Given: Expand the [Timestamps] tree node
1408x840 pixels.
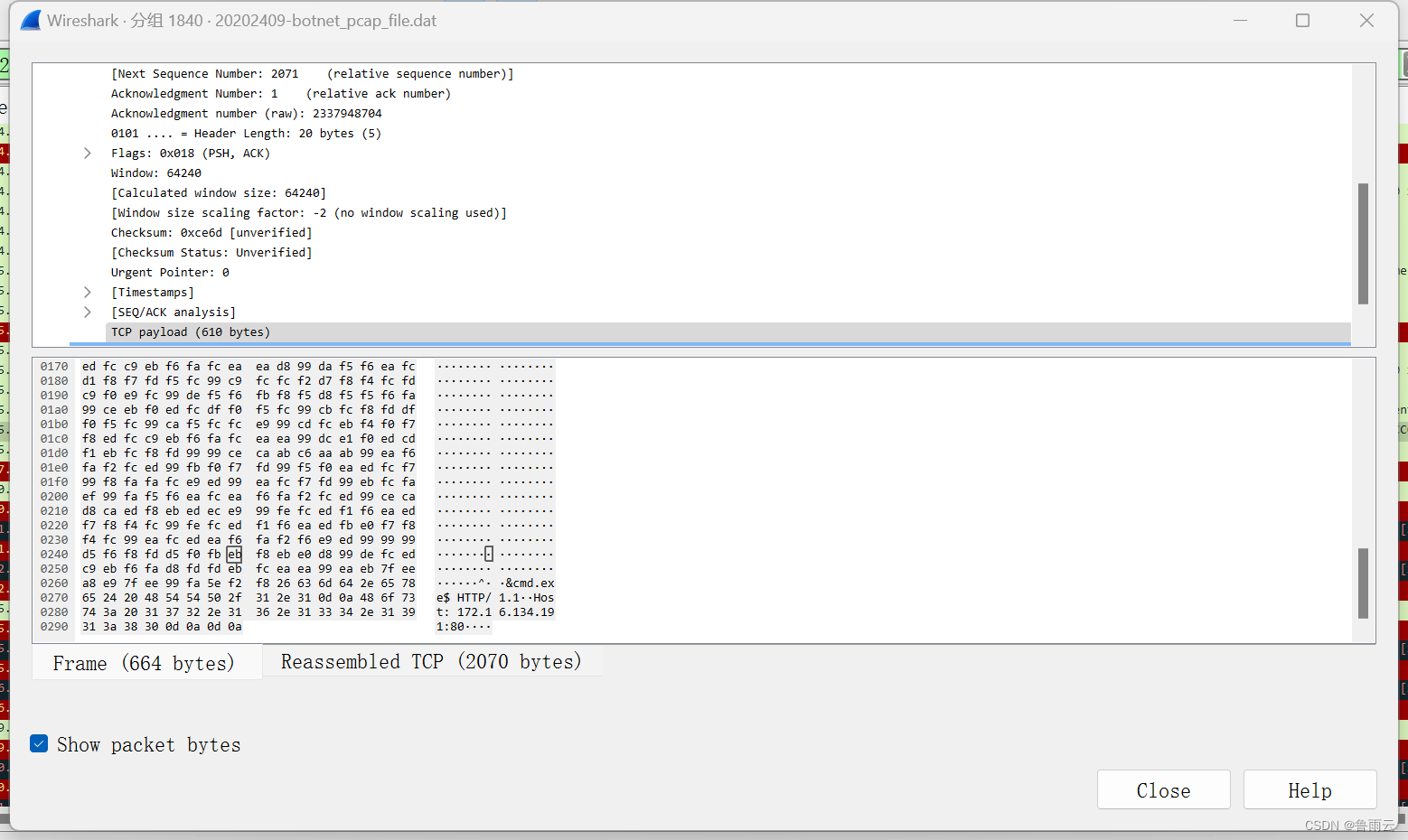Looking at the screenshot, I should pyautogui.click(x=88, y=293).
